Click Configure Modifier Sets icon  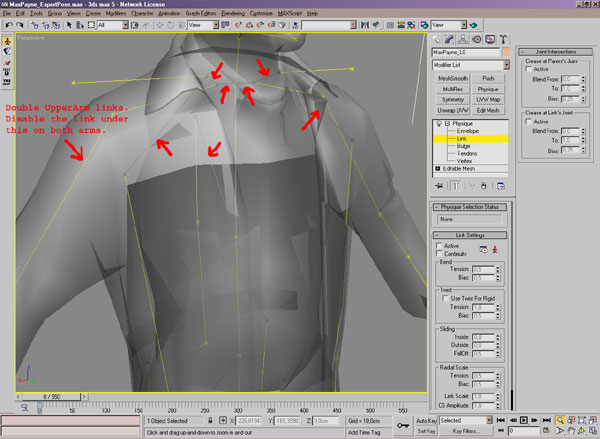pyautogui.click(x=502, y=185)
